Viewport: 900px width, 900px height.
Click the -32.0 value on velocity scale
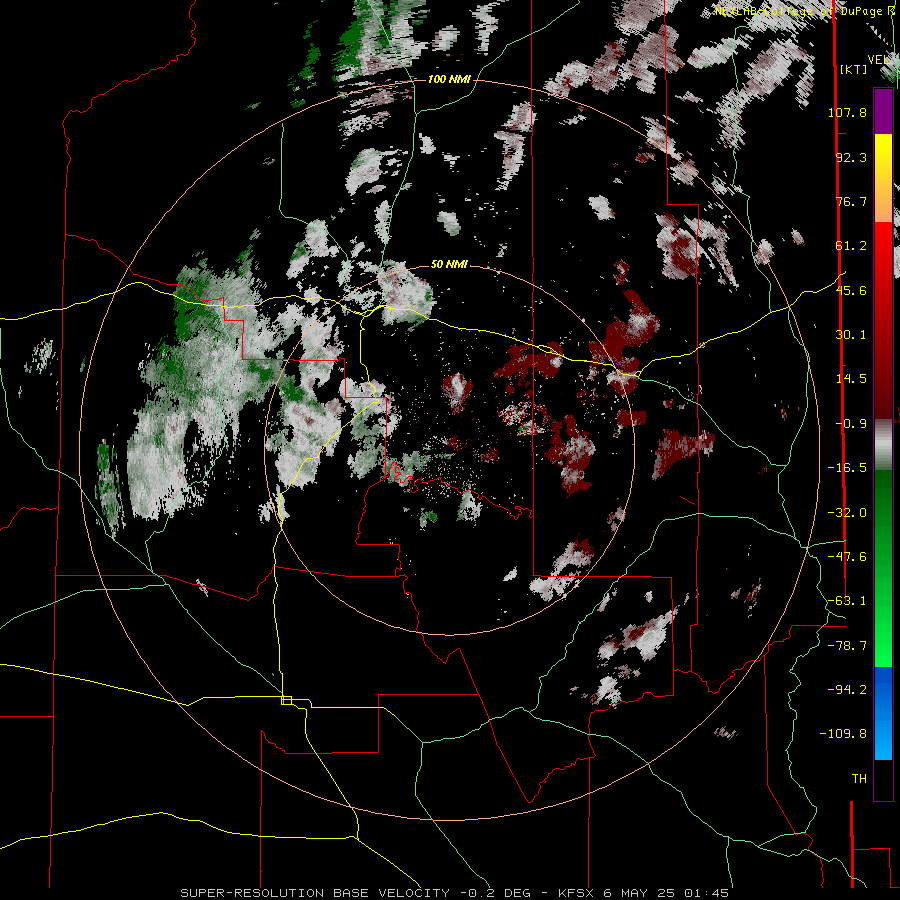tap(847, 513)
